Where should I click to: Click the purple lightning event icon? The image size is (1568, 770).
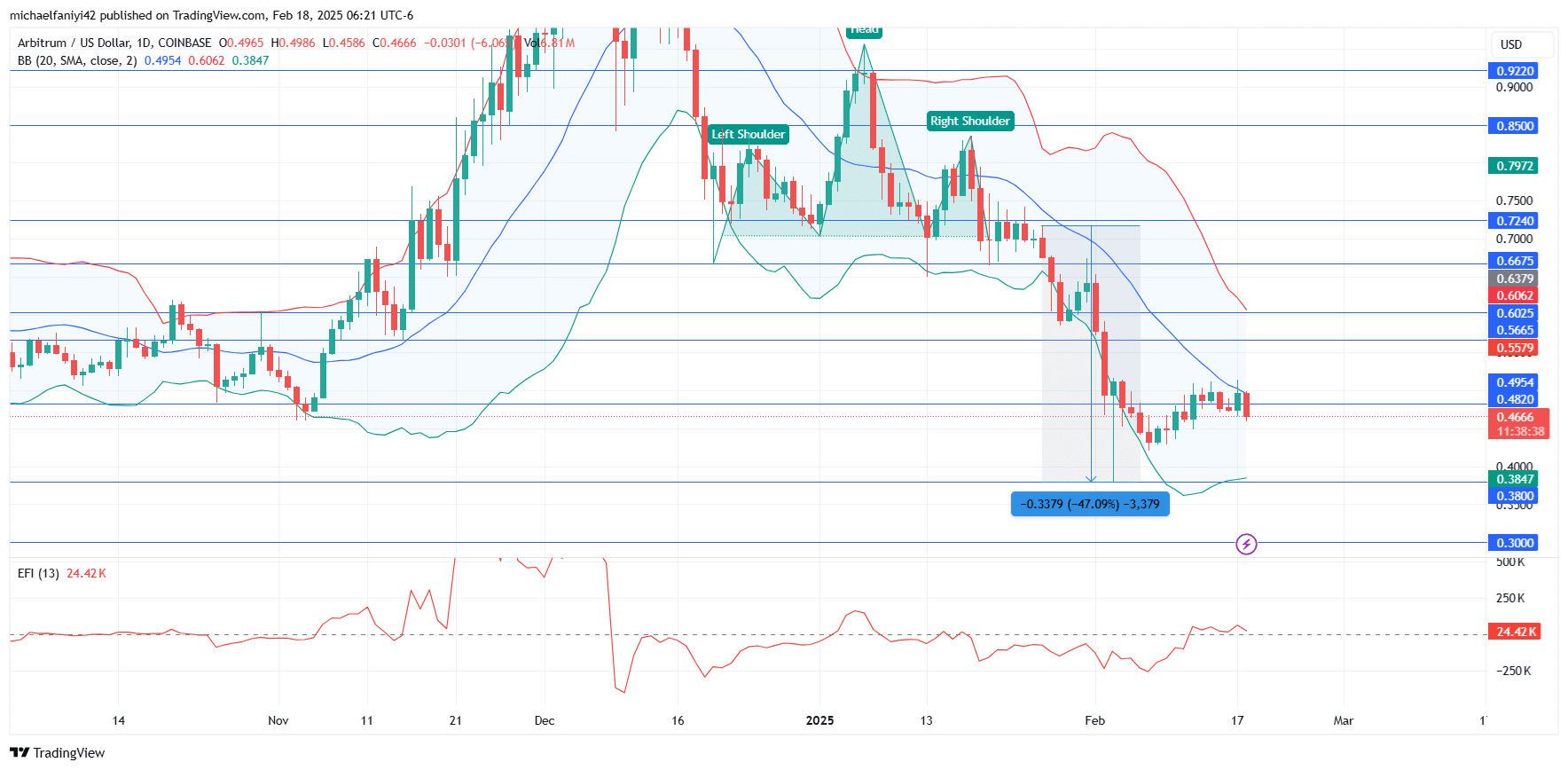[x=1246, y=544]
